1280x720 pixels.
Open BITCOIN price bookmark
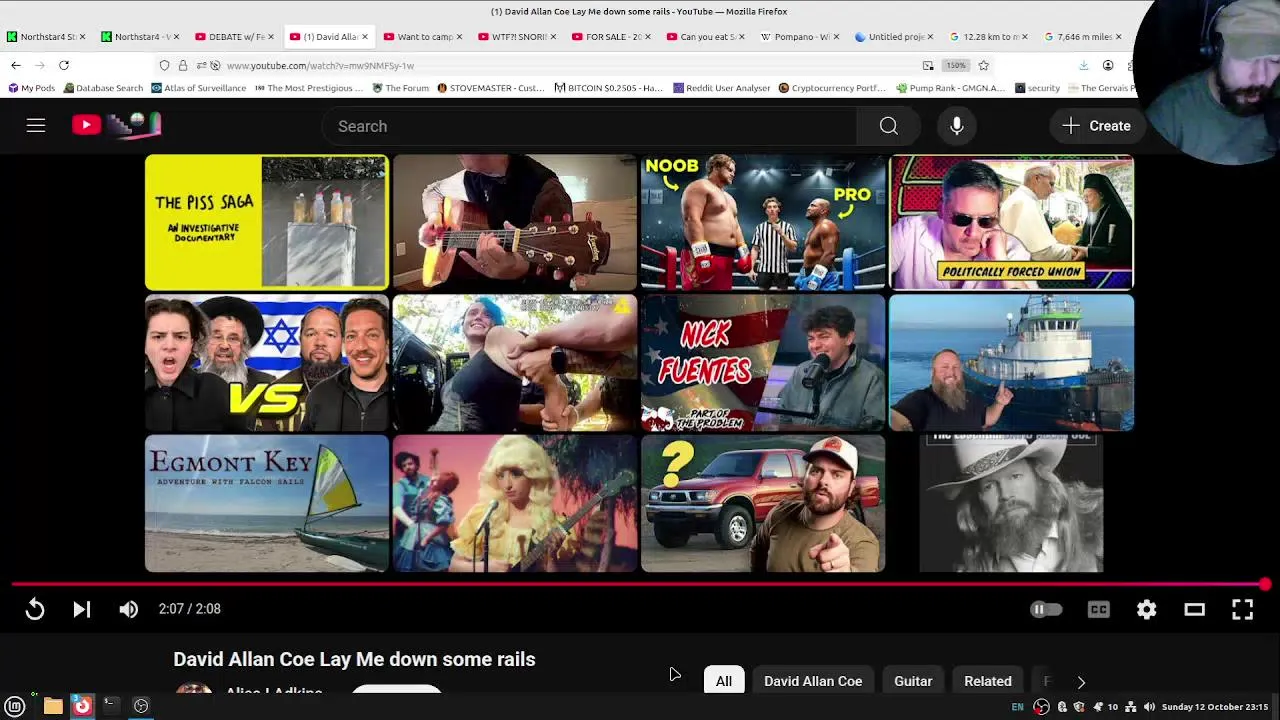click(608, 88)
